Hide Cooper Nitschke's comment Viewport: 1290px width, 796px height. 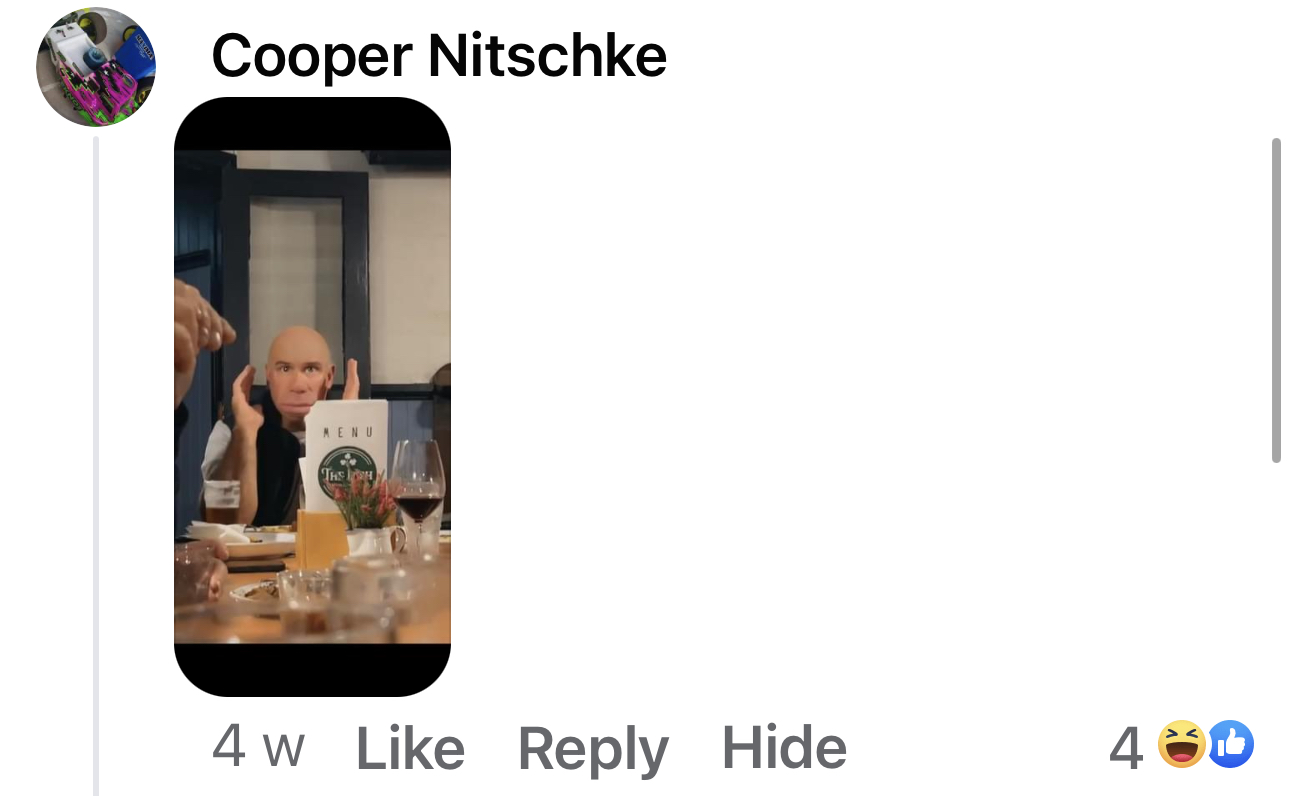coord(784,748)
